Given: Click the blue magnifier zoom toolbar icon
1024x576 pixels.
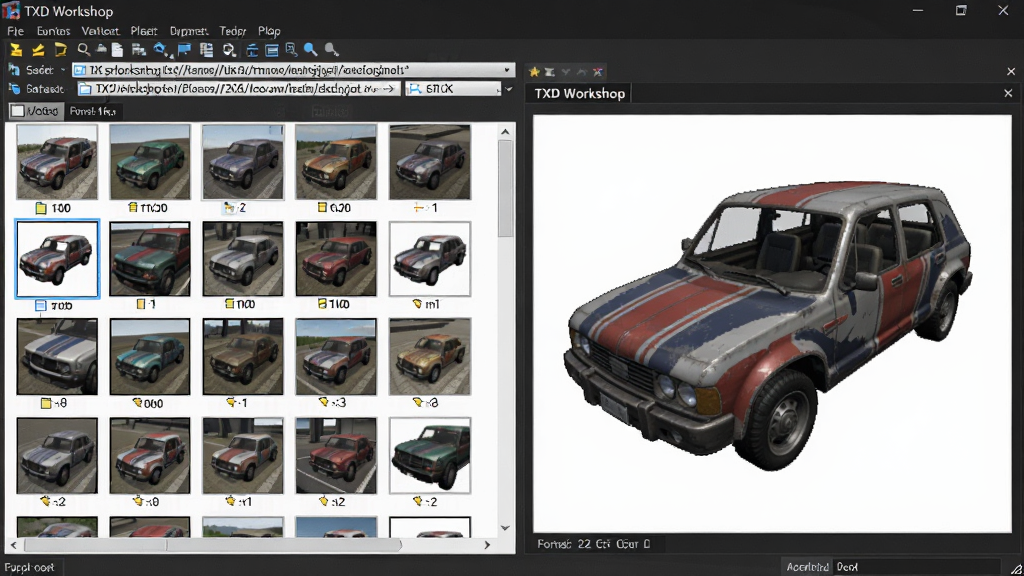Looking at the screenshot, I should (x=311, y=50).
